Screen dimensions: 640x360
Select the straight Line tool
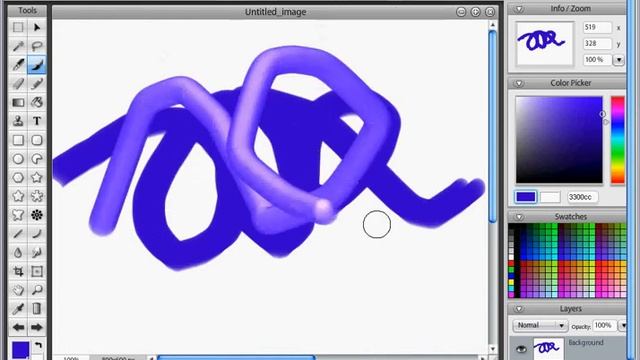coord(18,233)
